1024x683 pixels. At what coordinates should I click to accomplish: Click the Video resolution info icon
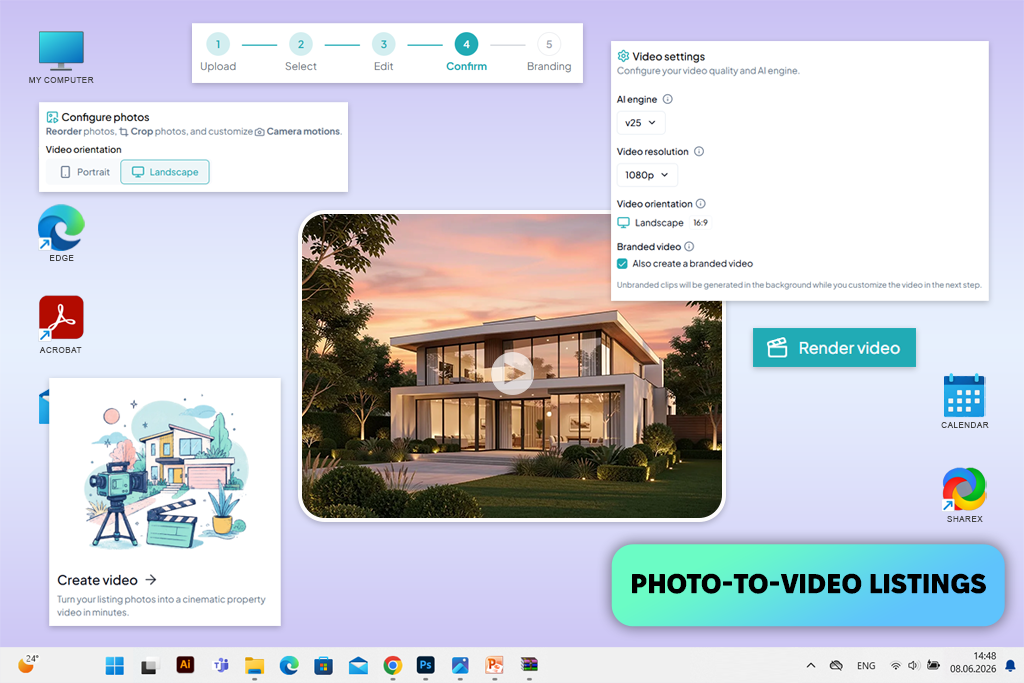(699, 151)
